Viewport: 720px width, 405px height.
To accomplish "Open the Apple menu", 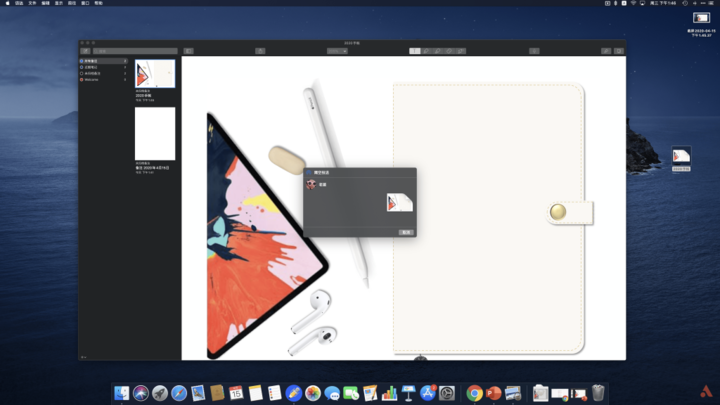I will point(7,3).
